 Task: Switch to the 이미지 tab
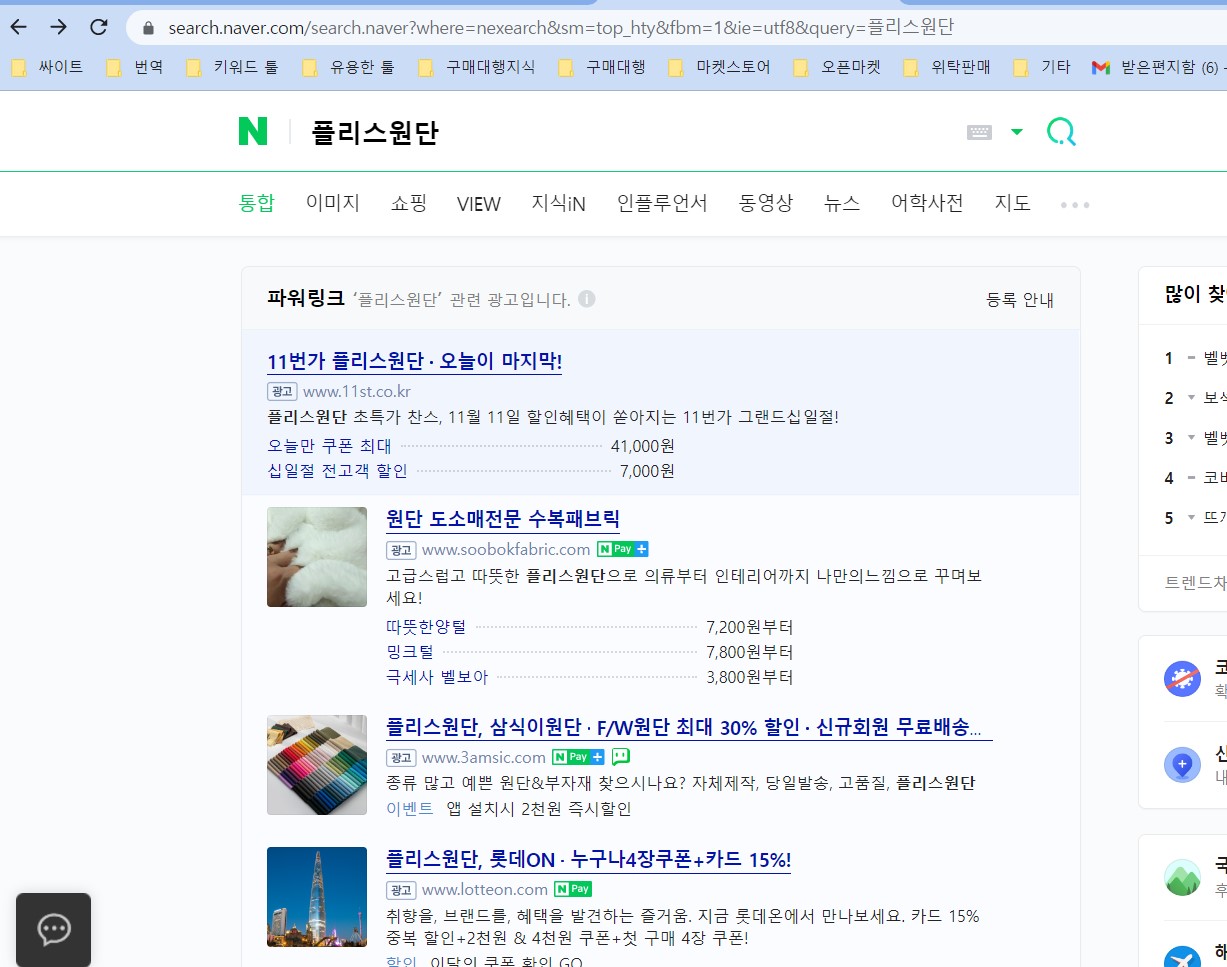333,203
